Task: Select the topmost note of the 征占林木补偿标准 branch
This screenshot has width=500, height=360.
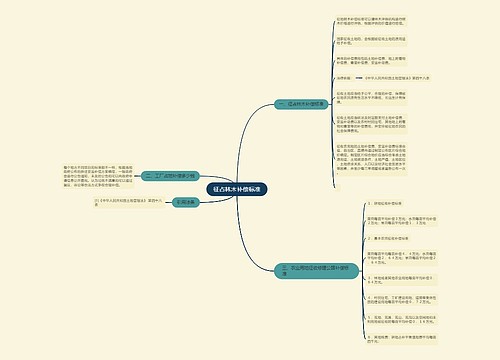Action: 371,21
